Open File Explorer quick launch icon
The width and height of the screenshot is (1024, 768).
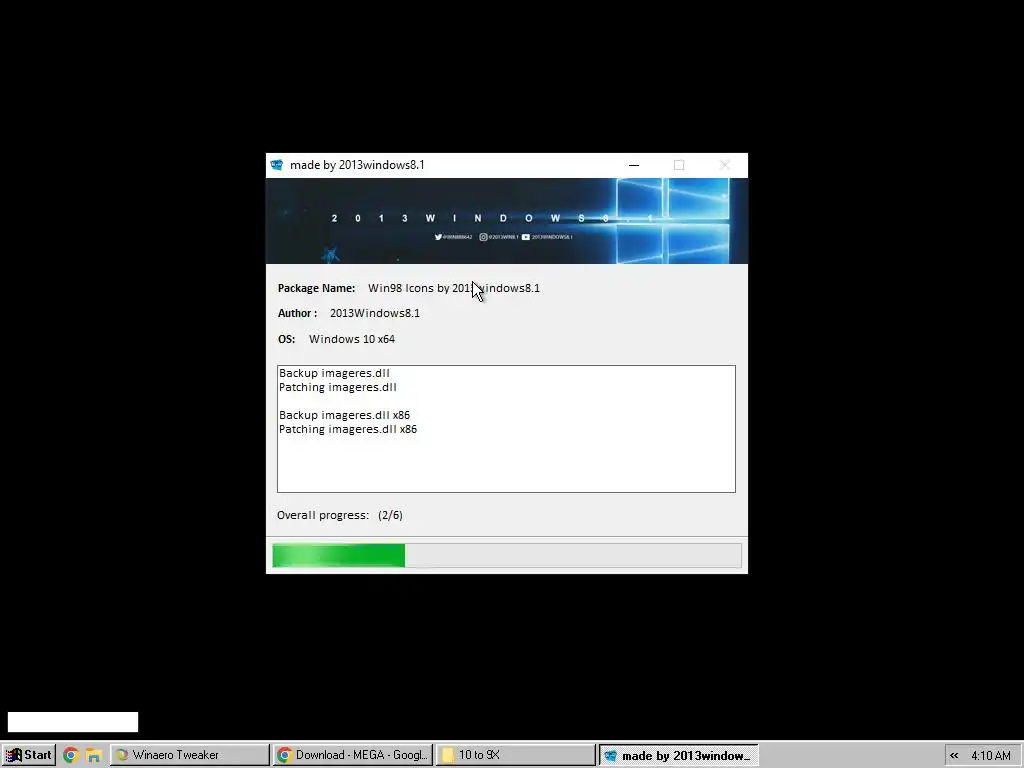point(93,755)
